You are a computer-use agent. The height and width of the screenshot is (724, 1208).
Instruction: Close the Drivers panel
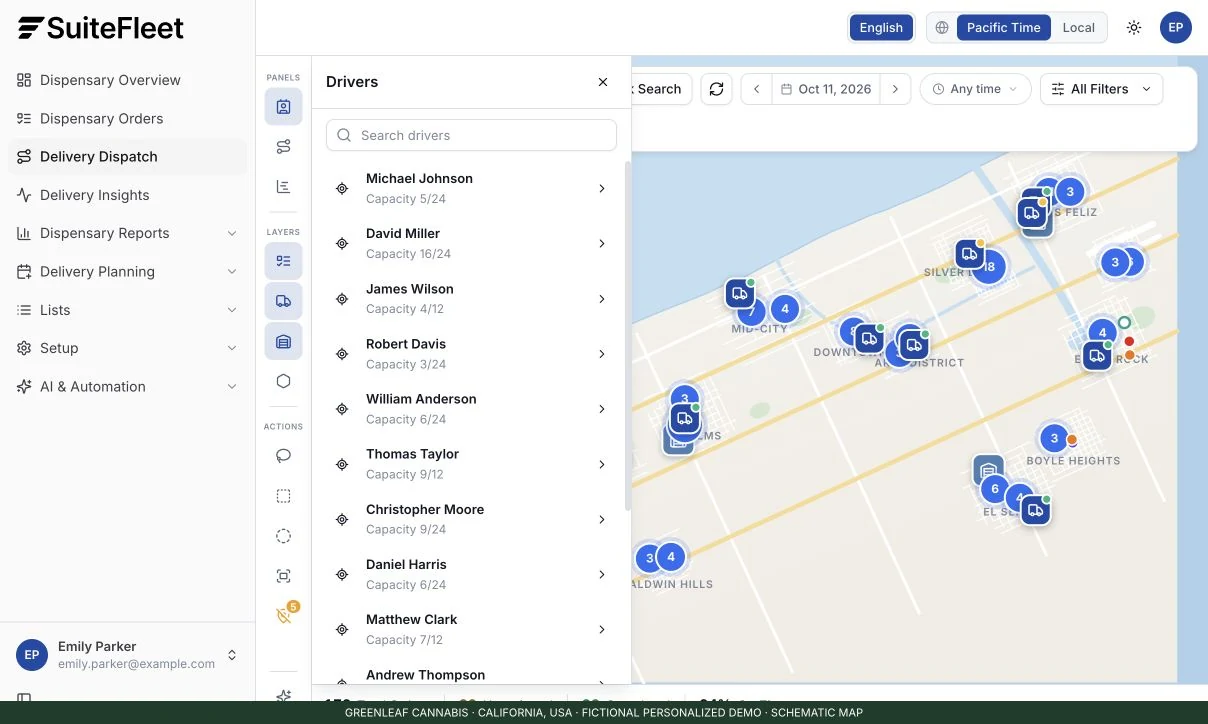click(603, 82)
